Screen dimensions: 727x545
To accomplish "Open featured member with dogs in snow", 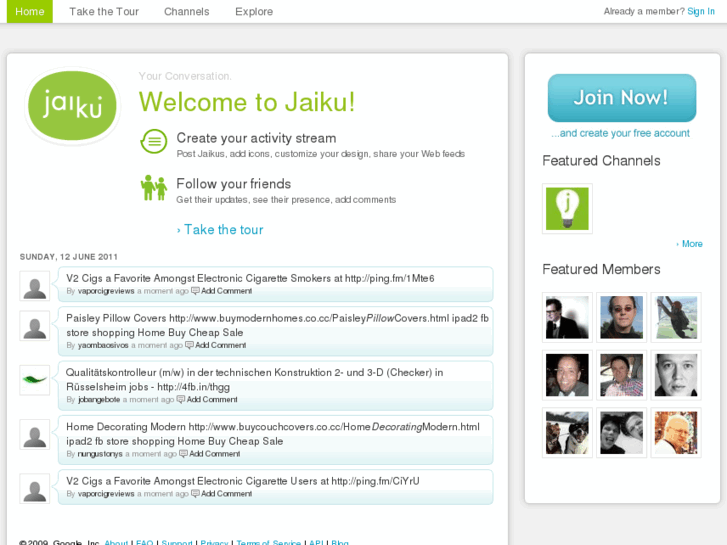I will (x=567, y=433).
